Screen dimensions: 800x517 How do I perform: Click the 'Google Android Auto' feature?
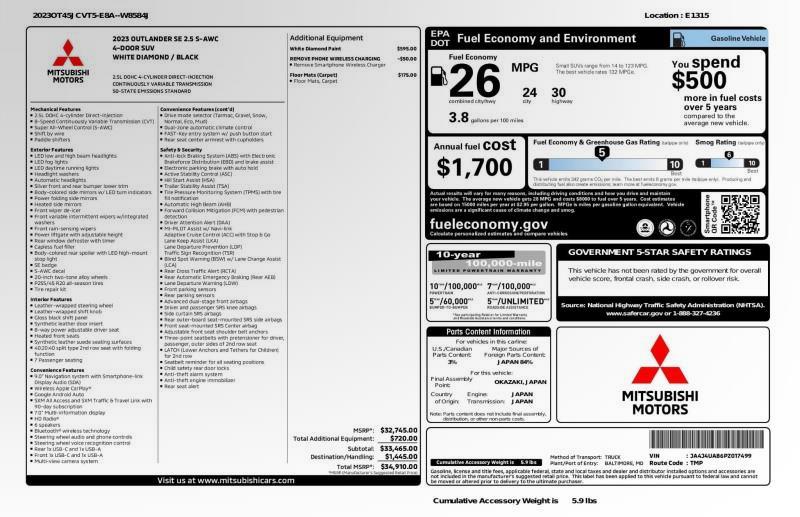pos(59,395)
